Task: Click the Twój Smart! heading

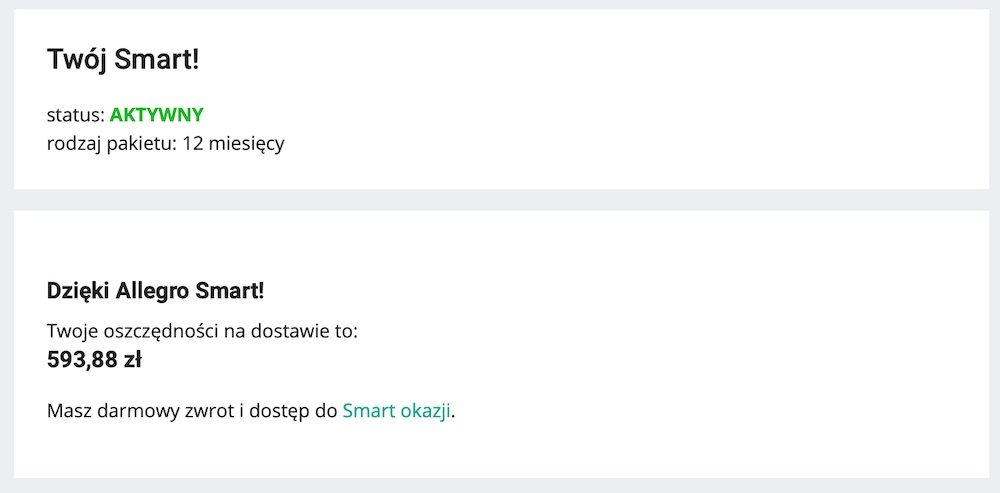Action: coord(123,59)
